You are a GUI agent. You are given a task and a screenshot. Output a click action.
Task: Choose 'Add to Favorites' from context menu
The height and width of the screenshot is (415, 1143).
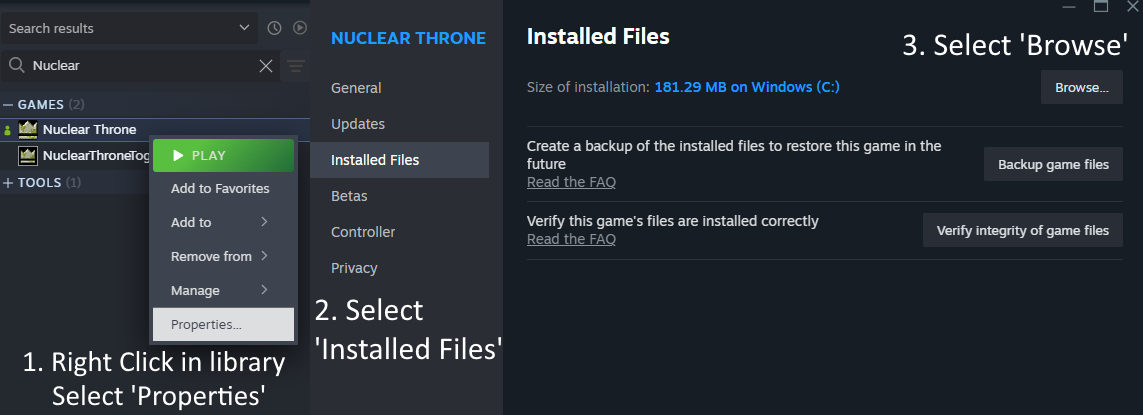pos(220,188)
